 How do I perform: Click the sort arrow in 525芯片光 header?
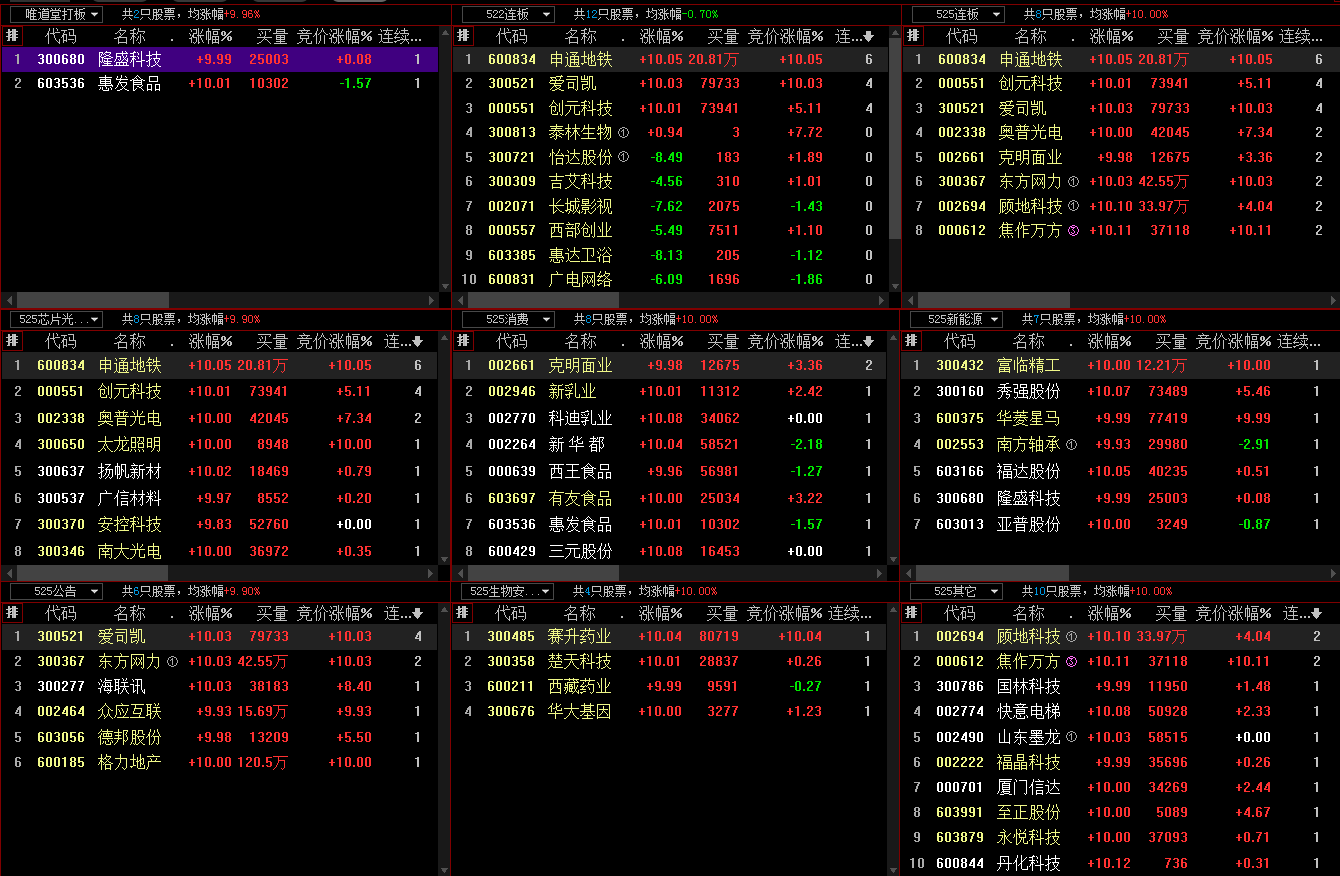pos(418,342)
